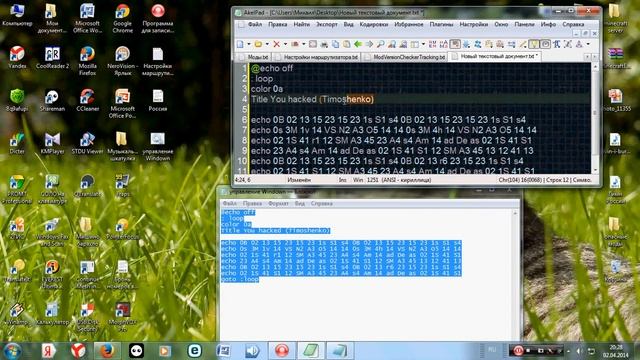Image resolution: width=640 pixels, height=360 pixels.
Task: Click line 4 'Title You hacked (Timoshenko)' in AkelPad
Action: click(x=312, y=99)
